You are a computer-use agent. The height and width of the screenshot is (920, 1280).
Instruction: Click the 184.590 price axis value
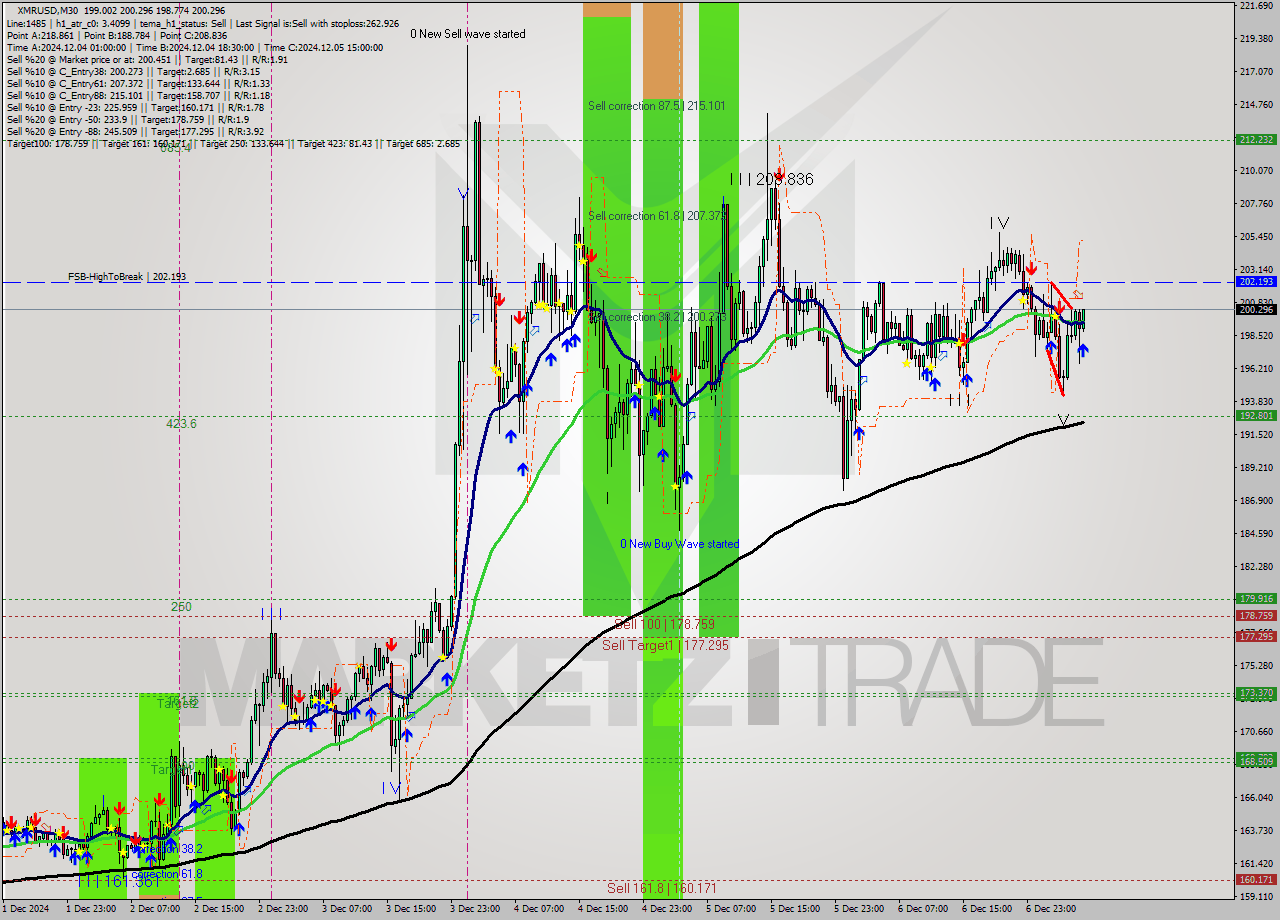1256,534
